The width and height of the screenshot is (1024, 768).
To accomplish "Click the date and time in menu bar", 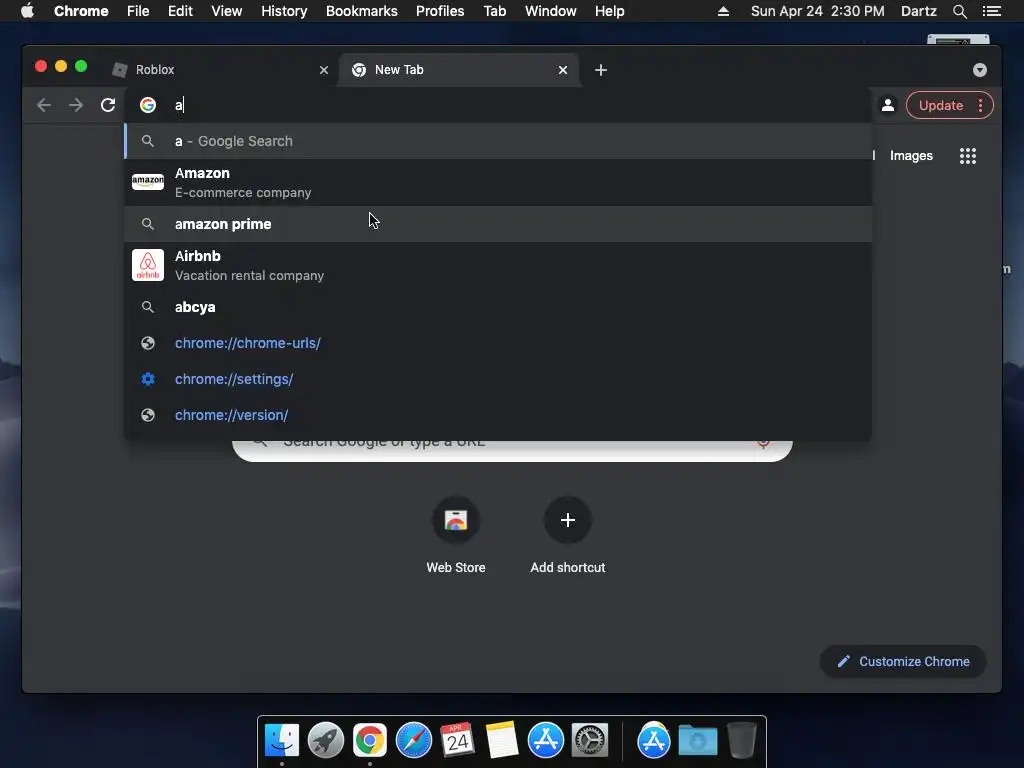I will pos(818,11).
